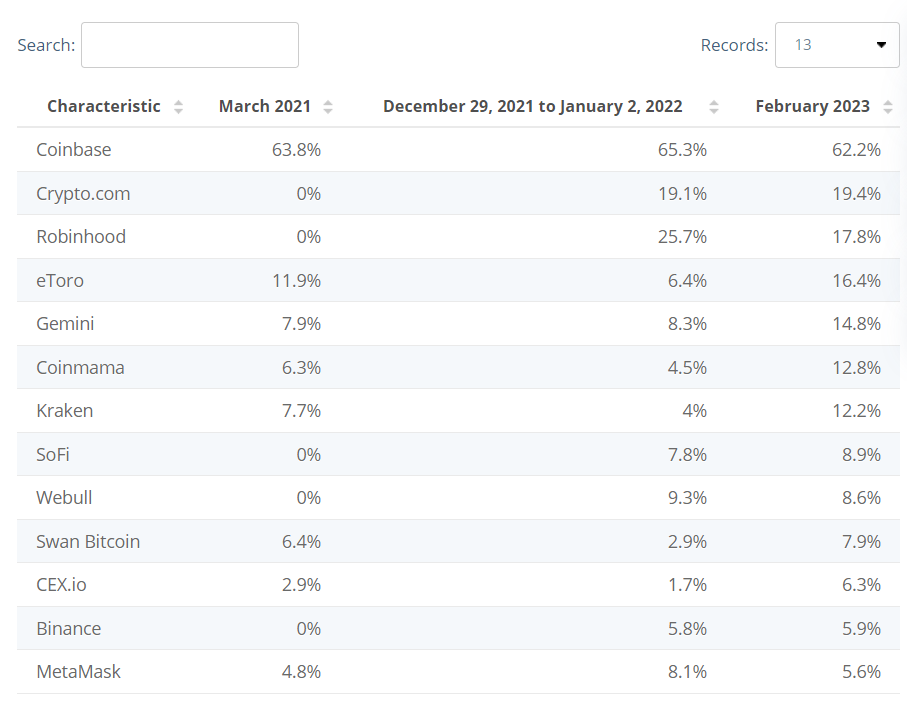
Task: Click the MetaMask row label
Action: pos(78,672)
